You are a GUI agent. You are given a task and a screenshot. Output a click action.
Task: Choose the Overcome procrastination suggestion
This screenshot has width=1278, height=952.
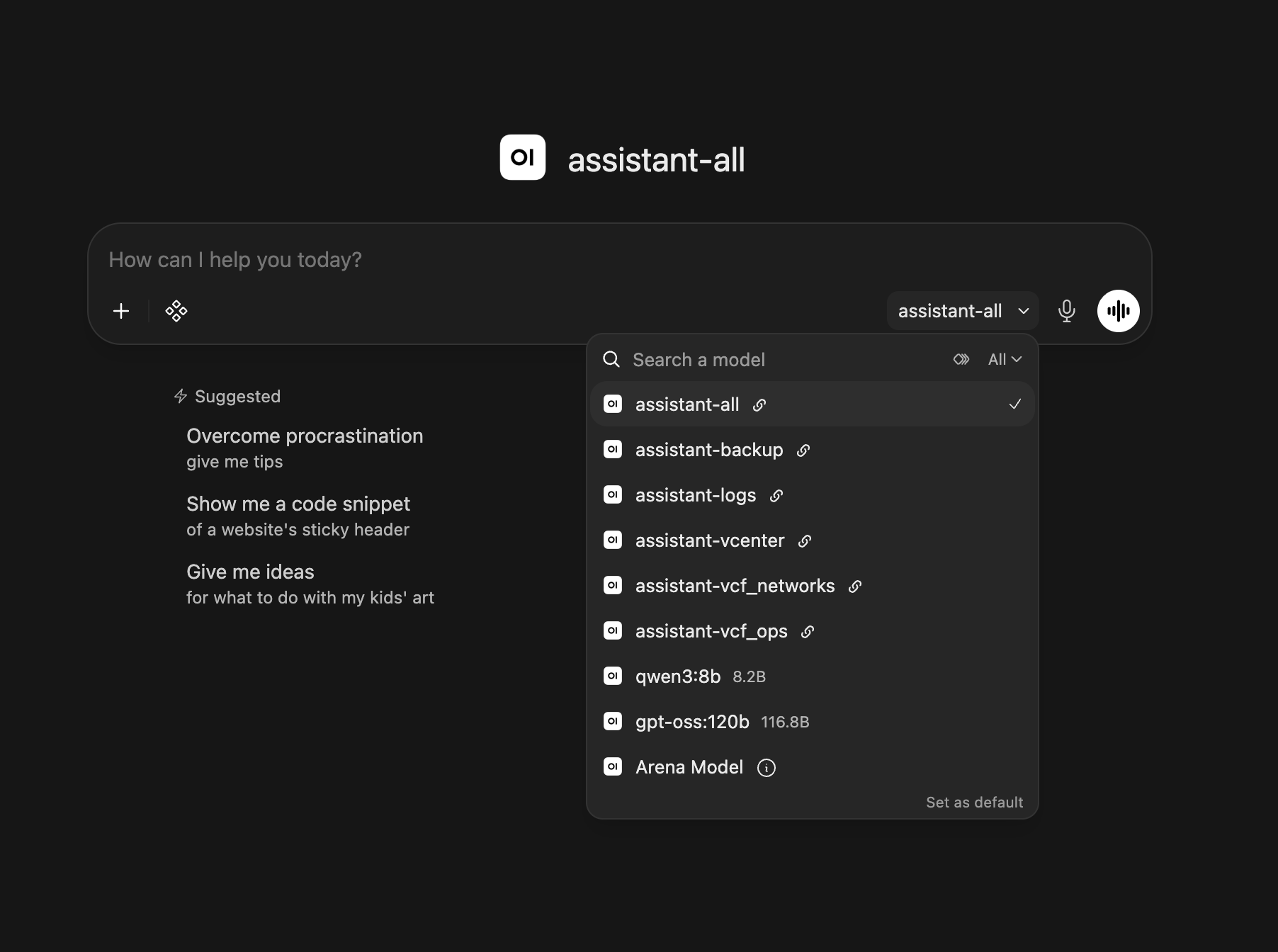pos(305,448)
